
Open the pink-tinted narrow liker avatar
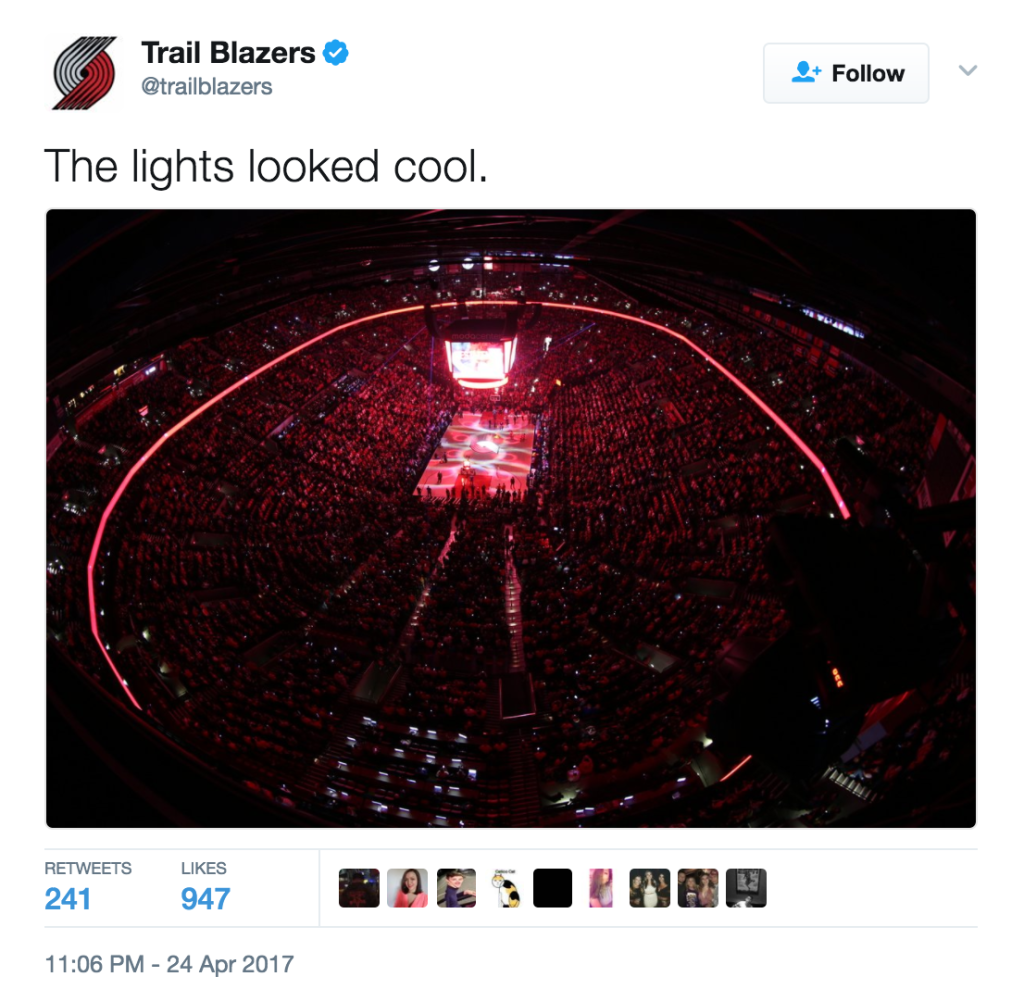pos(601,888)
